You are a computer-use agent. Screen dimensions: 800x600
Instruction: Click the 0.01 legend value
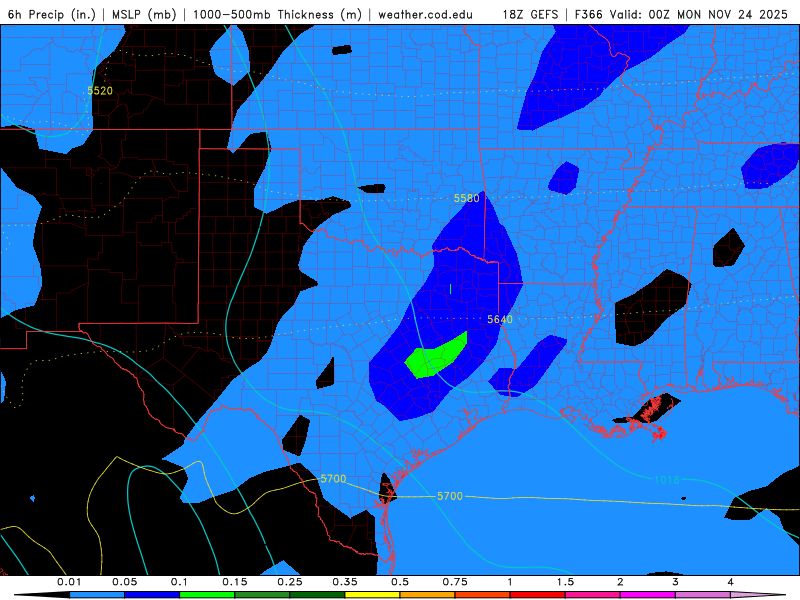tap(69, 582)
